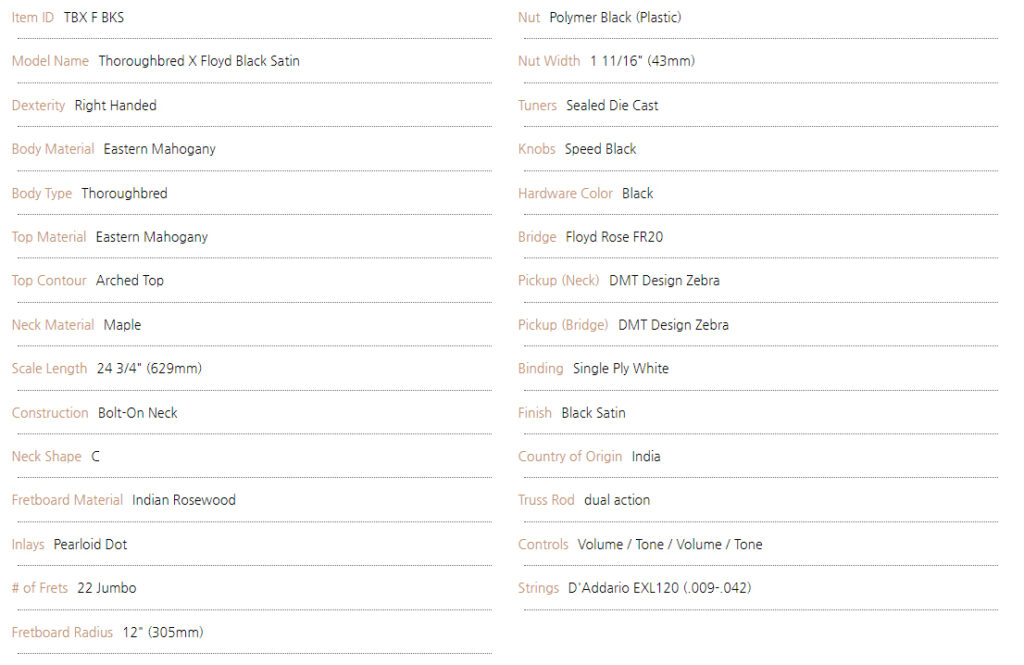The image size is (1024, 665).
Task: Select the Model Name Thoroughbred X Floyd Black Satin
Action: click(199, 61)
